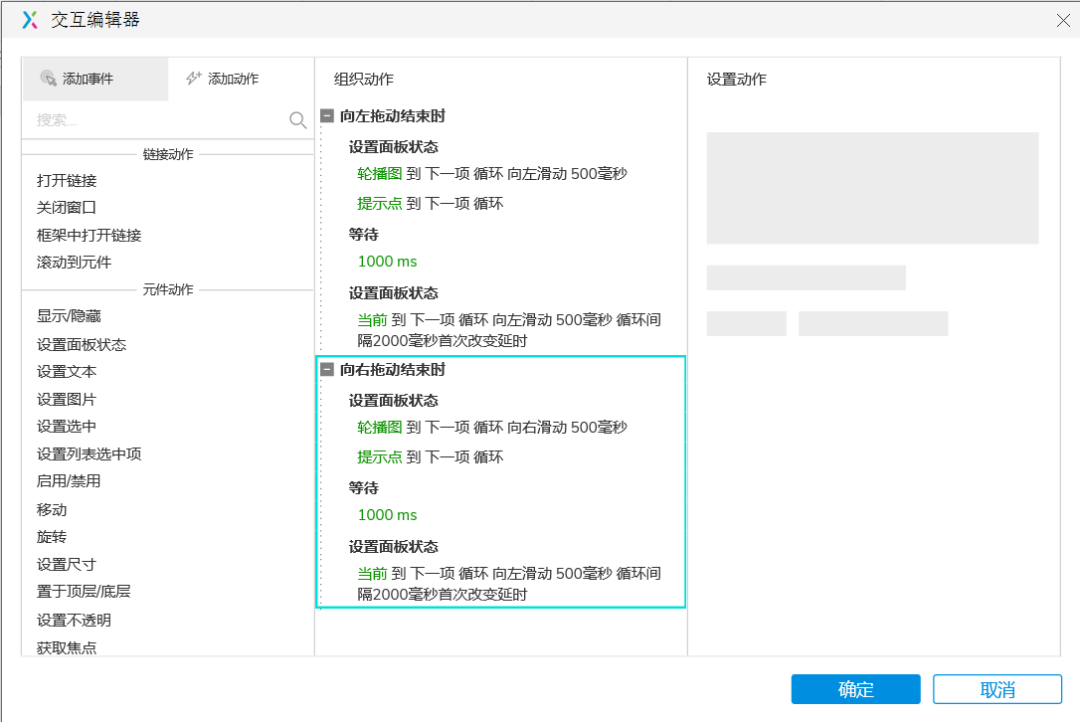The height and width of the screenshot is (722, 1080).
Task: Select the 滚动到元件 action
Action: [74, 262]
